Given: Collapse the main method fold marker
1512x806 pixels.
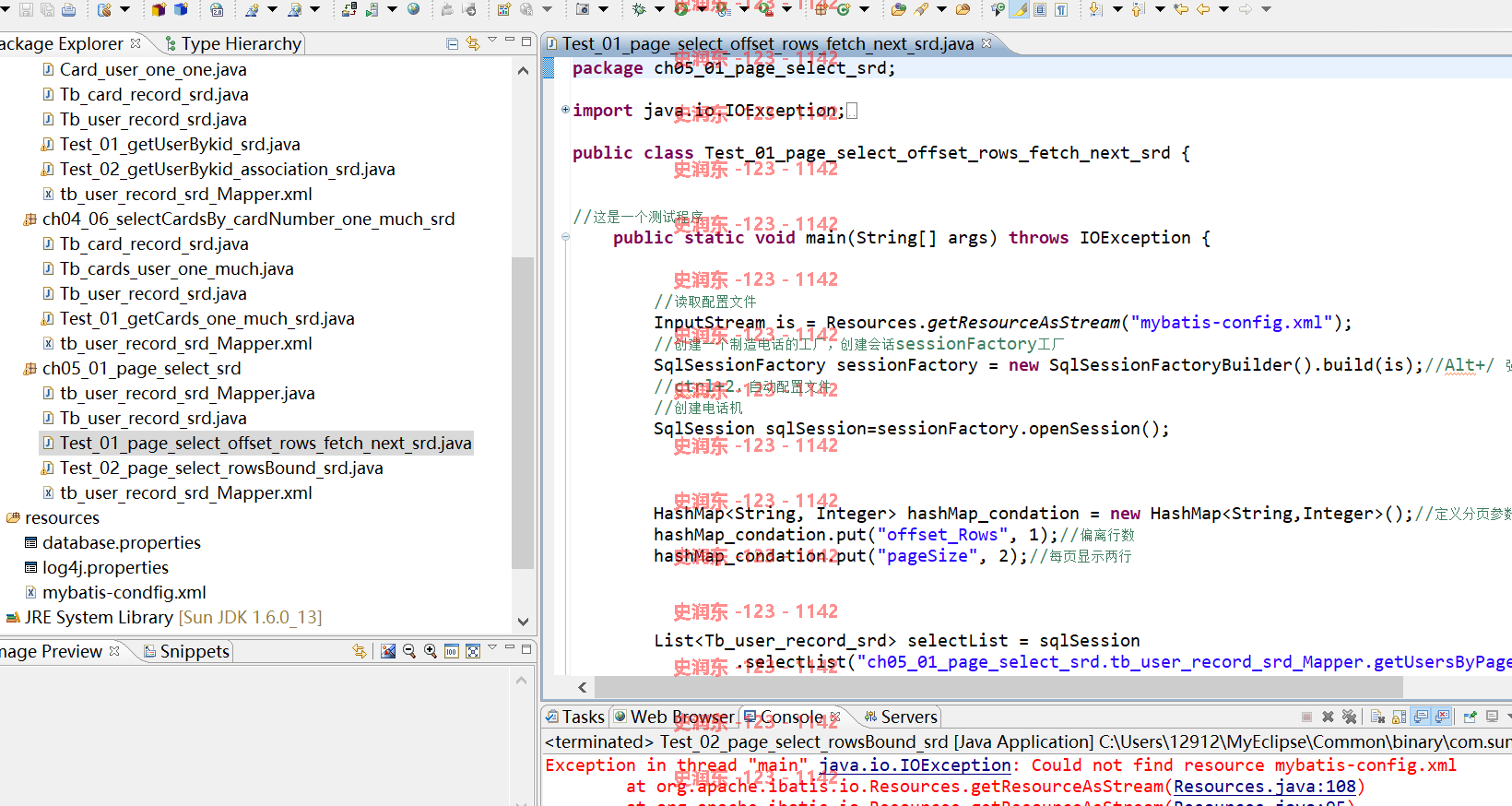Looking at the screenshot, I should (565, 237).
